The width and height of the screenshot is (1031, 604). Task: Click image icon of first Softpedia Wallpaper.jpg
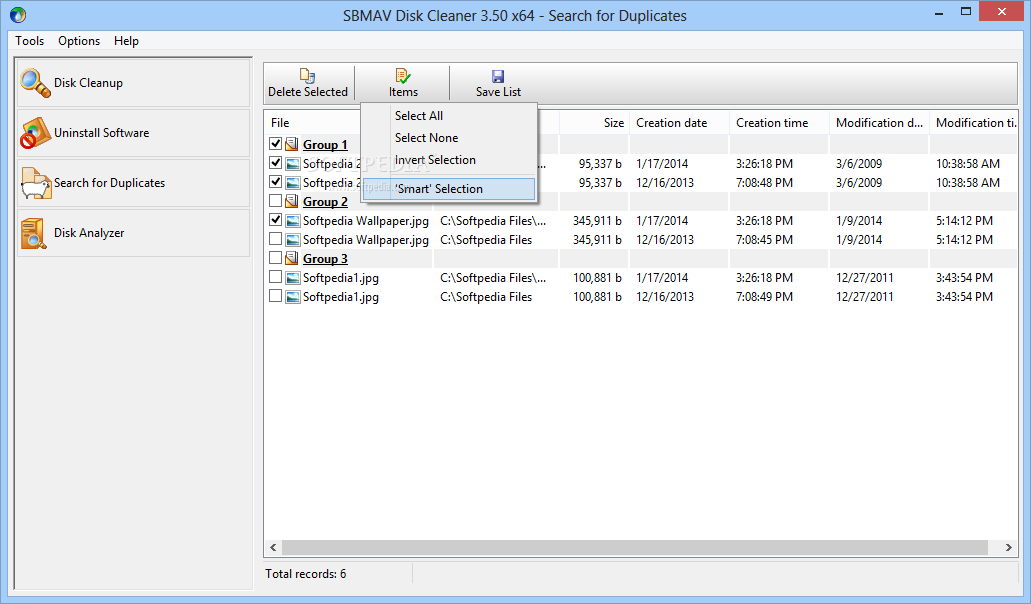click(293, 221)
